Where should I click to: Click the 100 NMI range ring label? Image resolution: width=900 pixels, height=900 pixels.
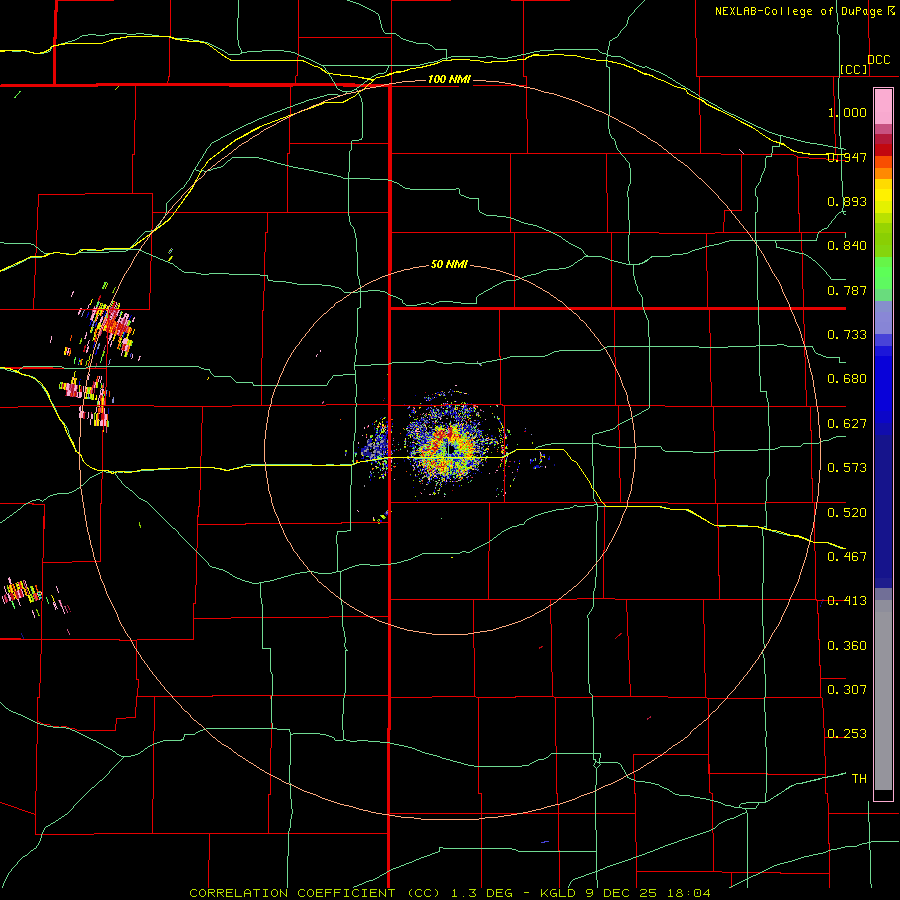(x=449, y=79)
